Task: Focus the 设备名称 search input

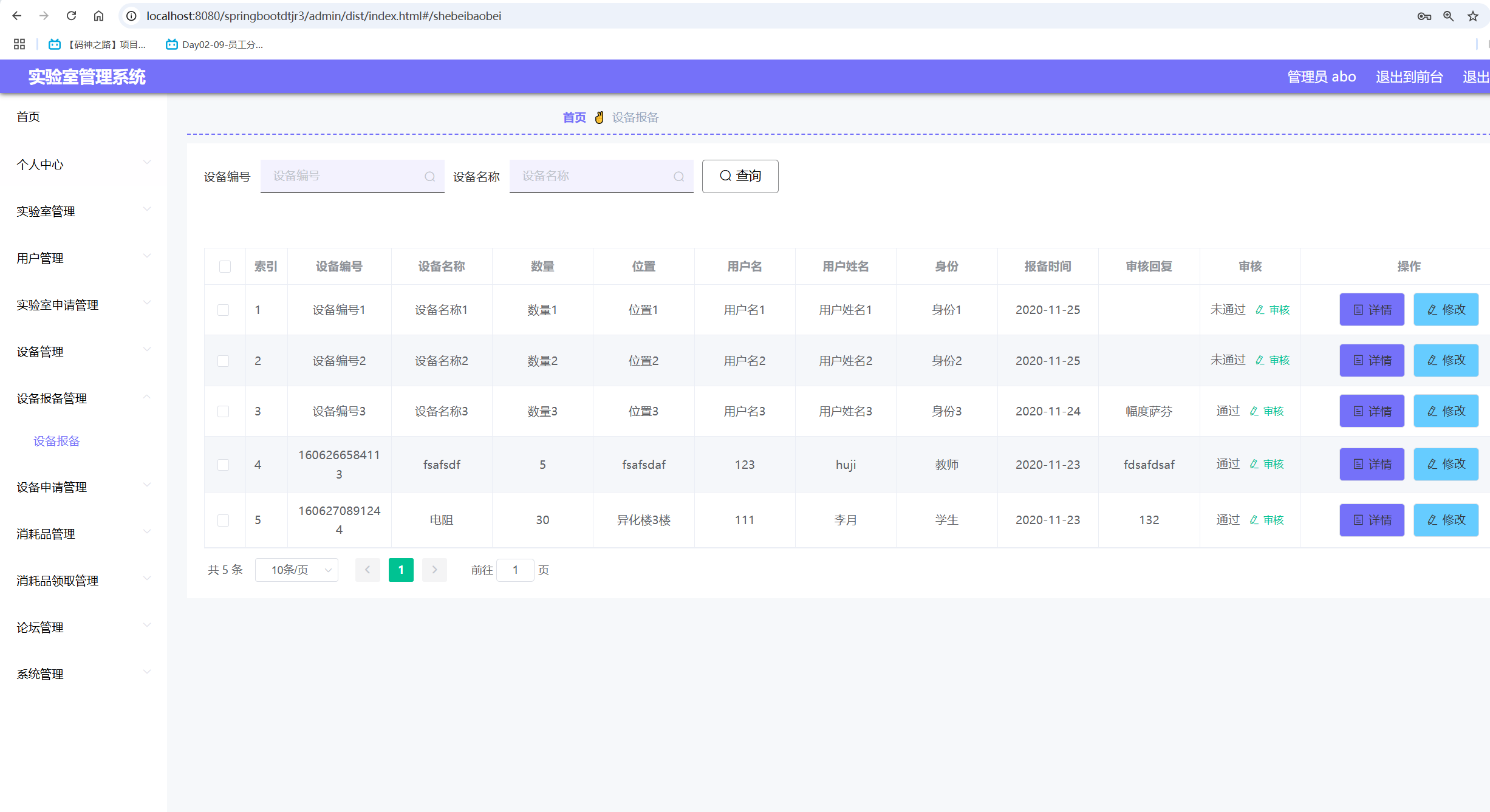Action: 601,176
